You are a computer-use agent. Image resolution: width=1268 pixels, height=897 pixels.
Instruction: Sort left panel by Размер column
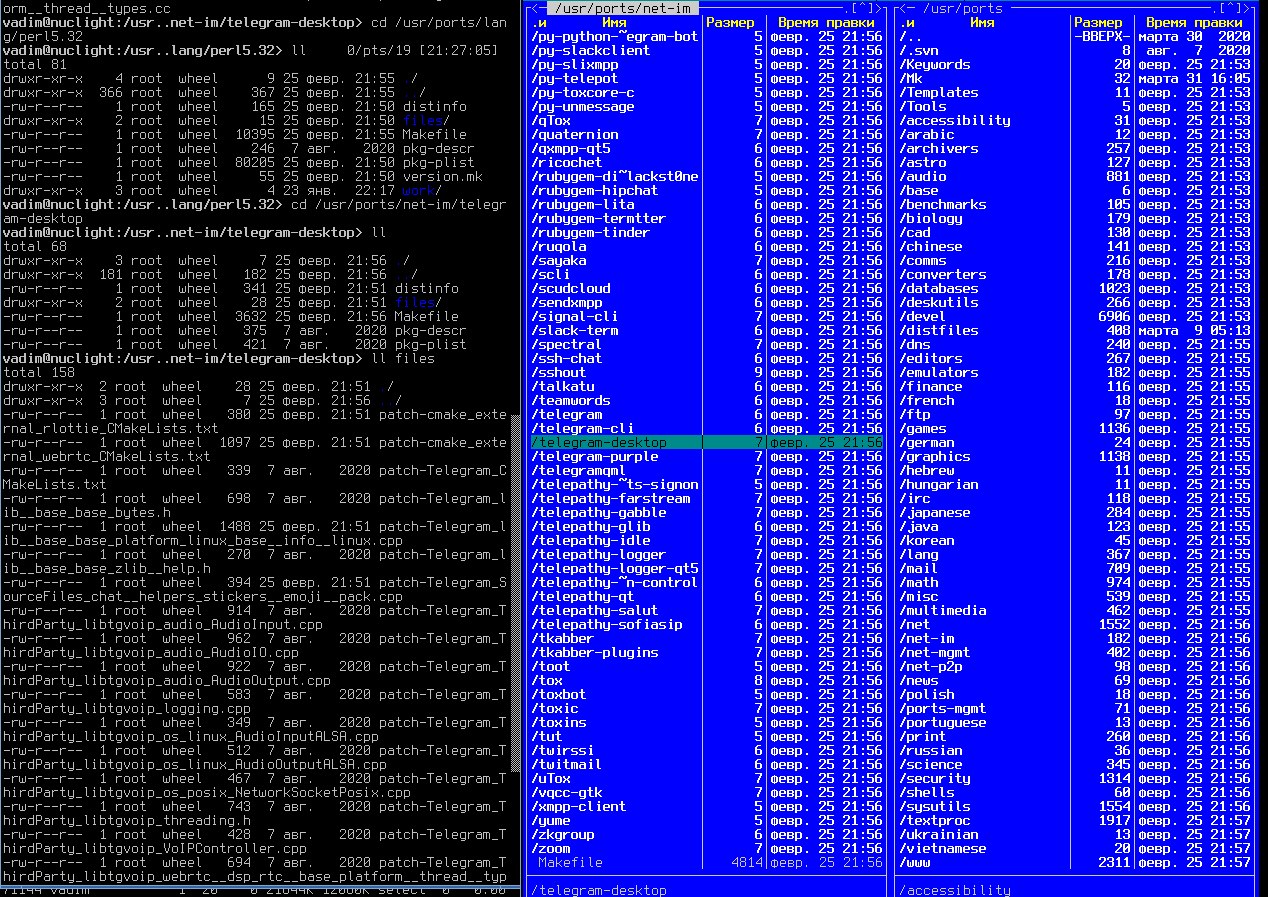tap(731, 22)
